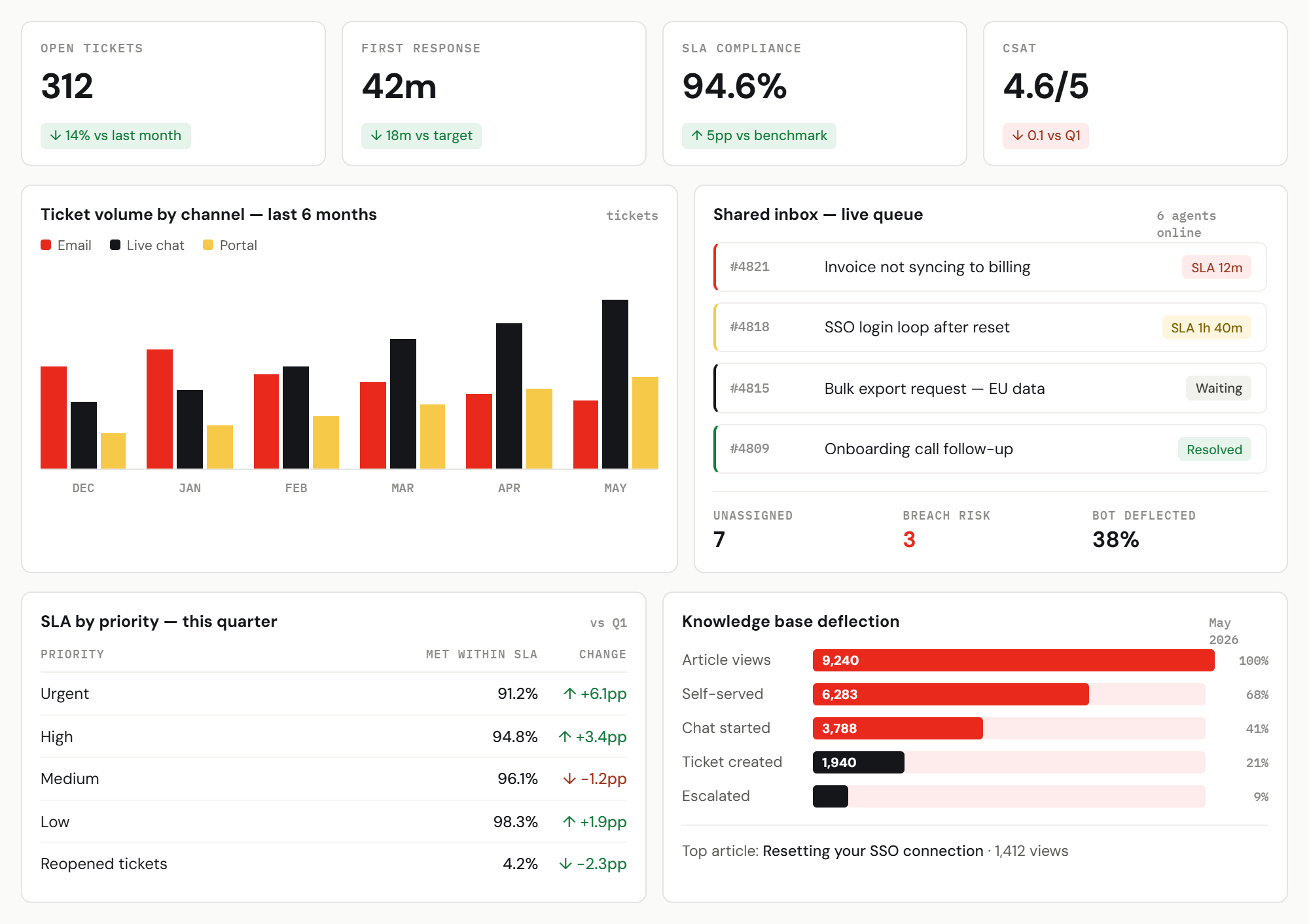
Task: Click the May Live chat bar
Action: coord(615,384)
